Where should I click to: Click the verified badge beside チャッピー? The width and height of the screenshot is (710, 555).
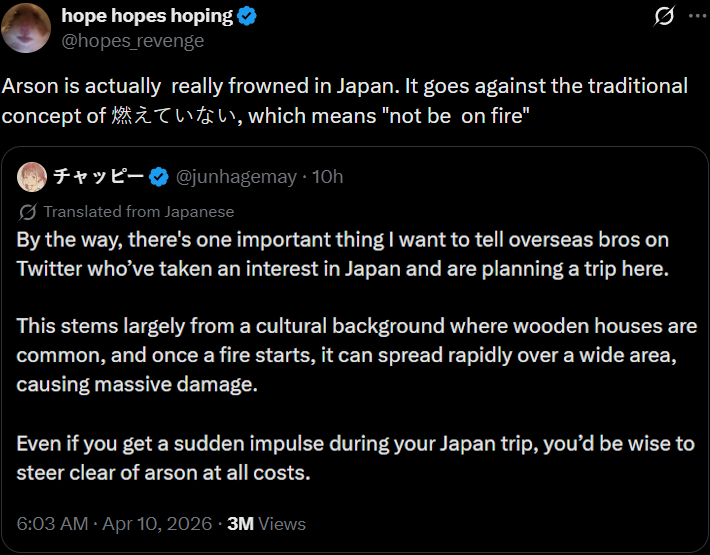click(x=158, y=177)
